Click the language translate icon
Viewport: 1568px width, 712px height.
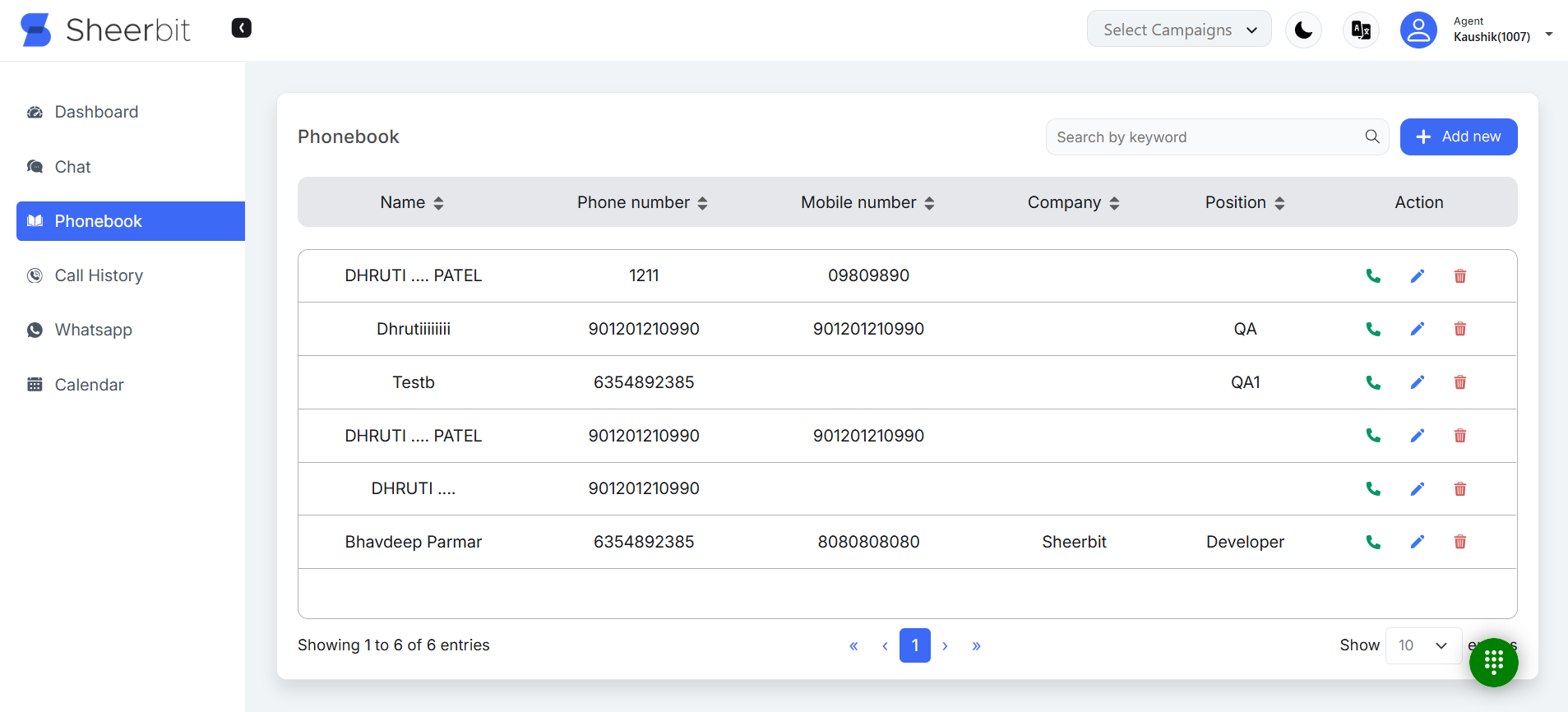(1361, 30)
